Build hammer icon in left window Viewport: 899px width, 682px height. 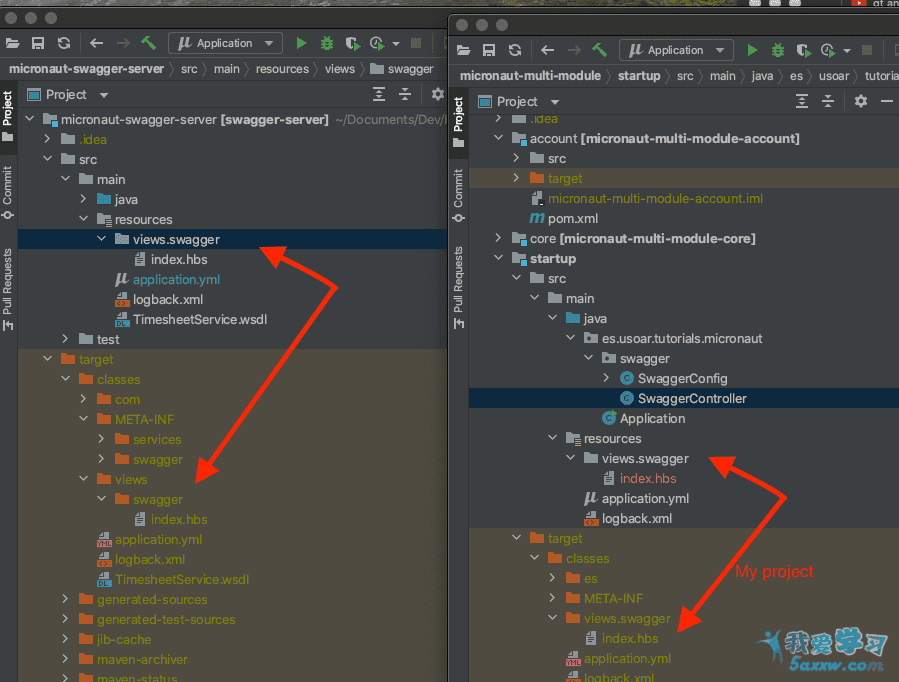(x=148, y=43)
